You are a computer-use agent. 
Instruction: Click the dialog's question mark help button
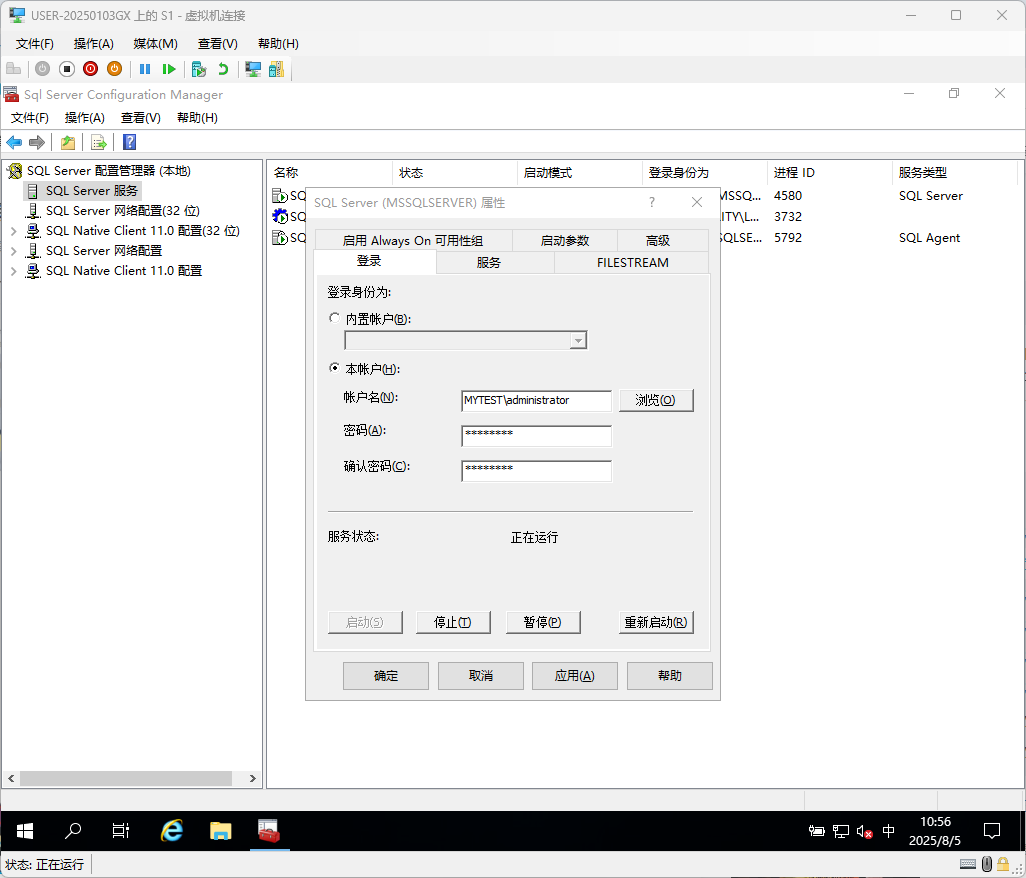coord(652,202)
